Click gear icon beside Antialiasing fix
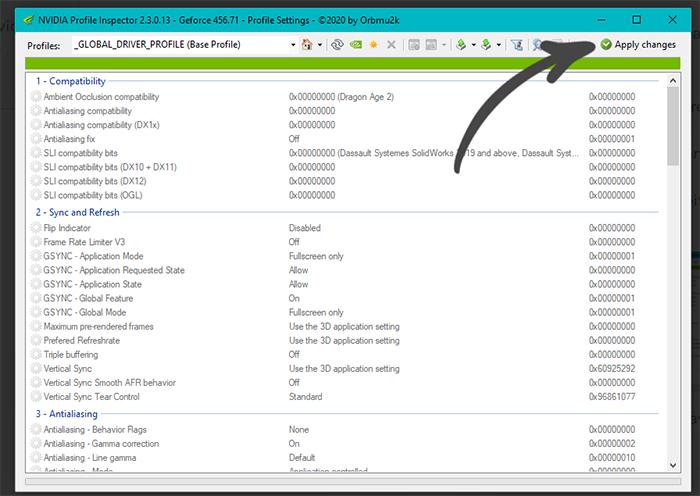700x496 pixels. (x=36, y=139)
